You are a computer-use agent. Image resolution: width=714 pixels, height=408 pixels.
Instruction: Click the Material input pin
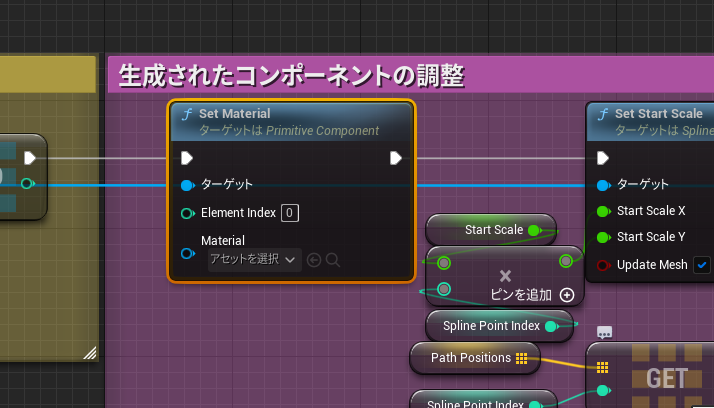(x=187, y=254)
